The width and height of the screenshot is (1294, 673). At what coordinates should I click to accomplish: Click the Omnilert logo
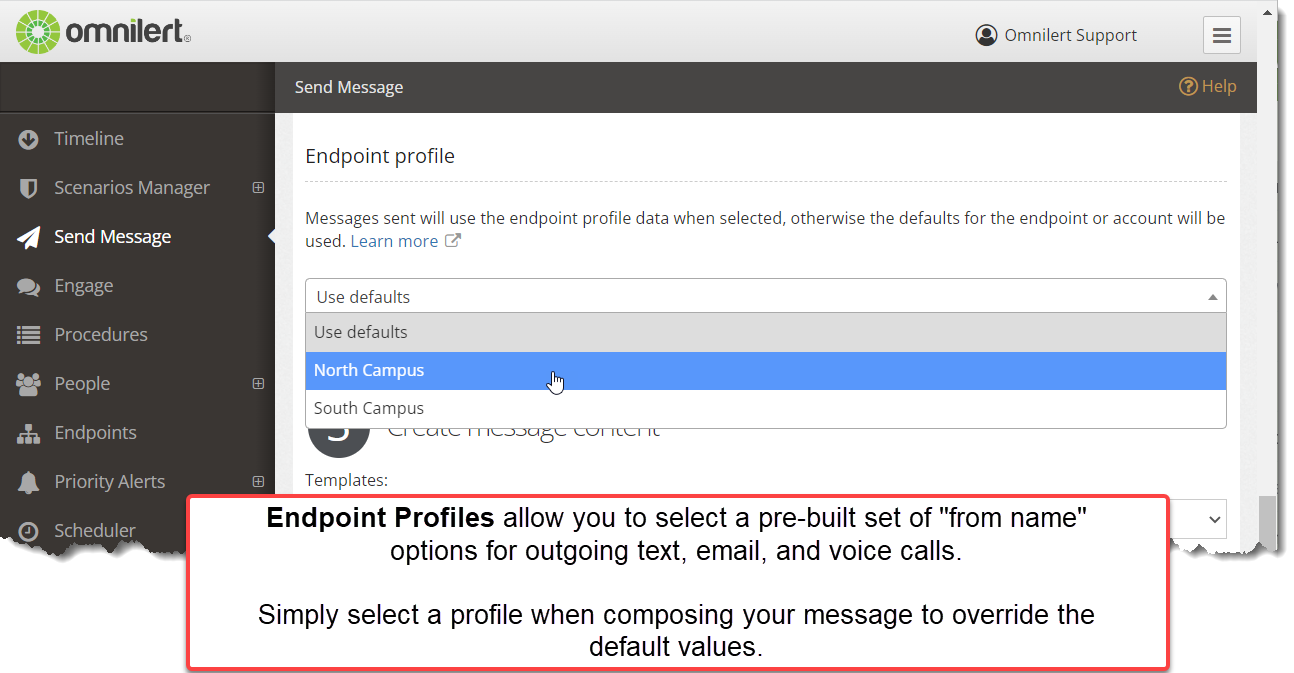(103, 32)
